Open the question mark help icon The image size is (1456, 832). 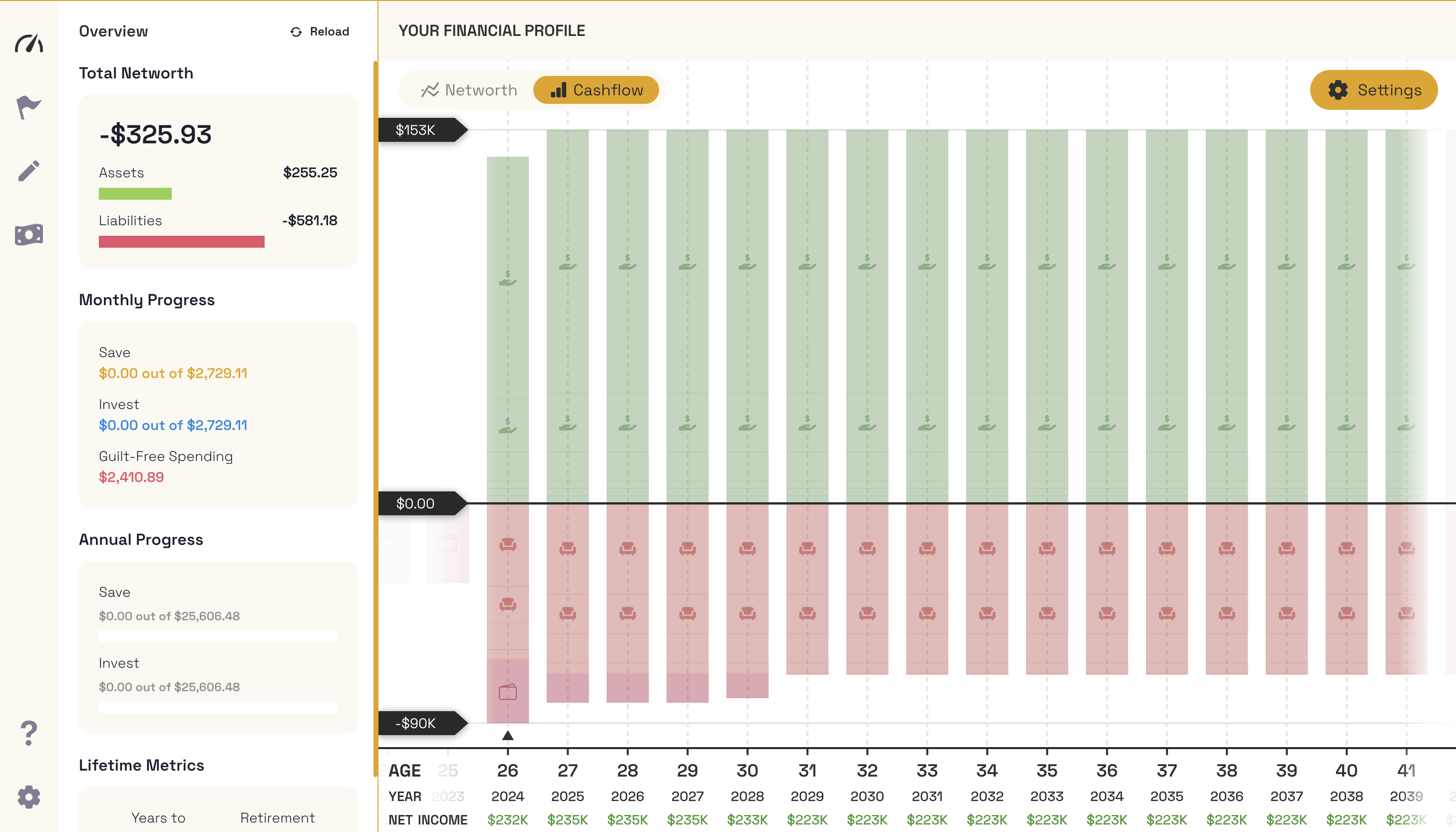[x=28, y=733]
